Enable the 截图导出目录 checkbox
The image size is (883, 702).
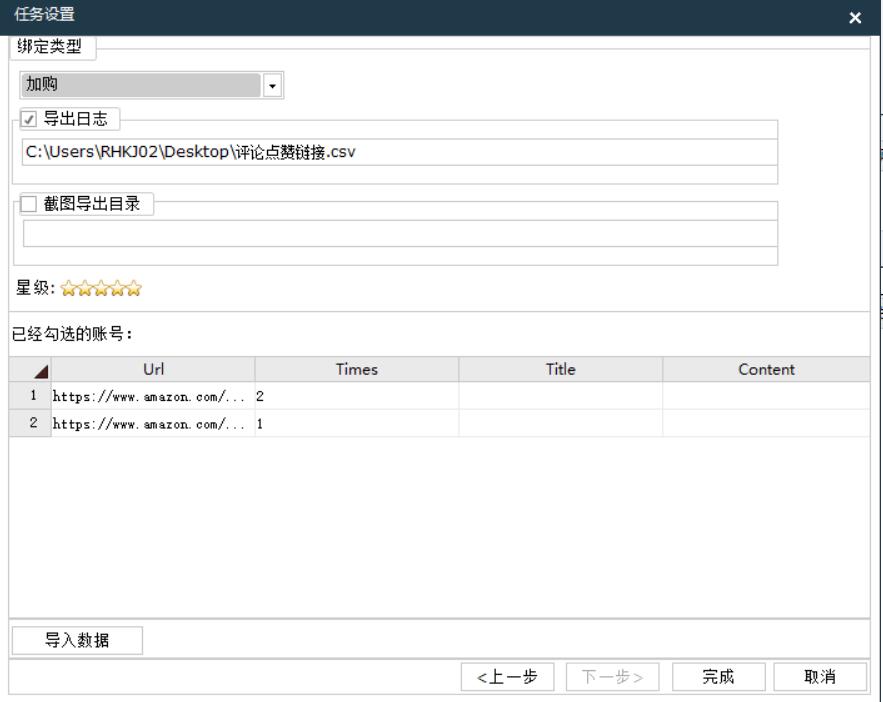29,204
